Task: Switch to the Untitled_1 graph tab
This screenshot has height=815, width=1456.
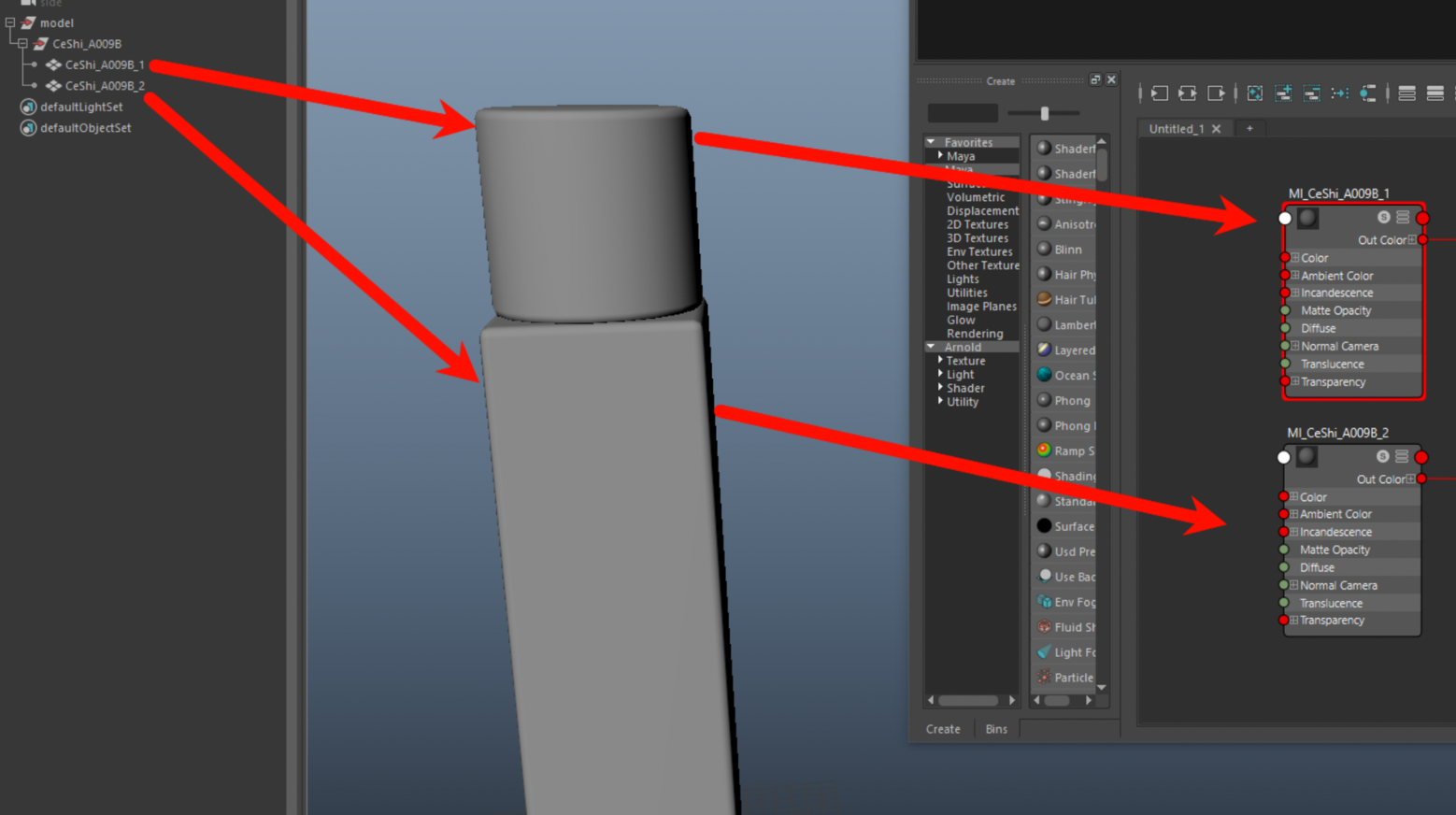Action: coord(1176,129)
